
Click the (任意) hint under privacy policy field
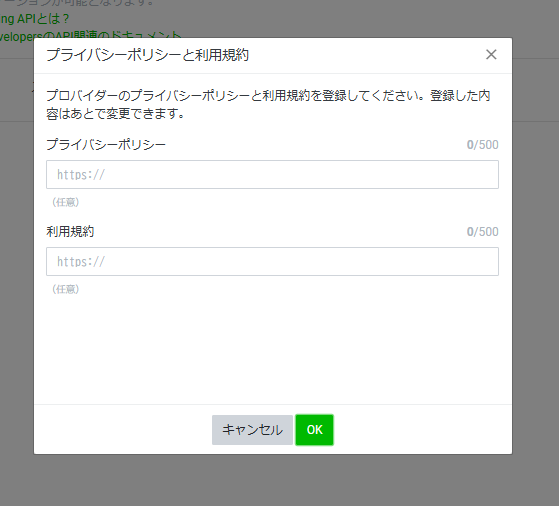[x=66, y=202]
